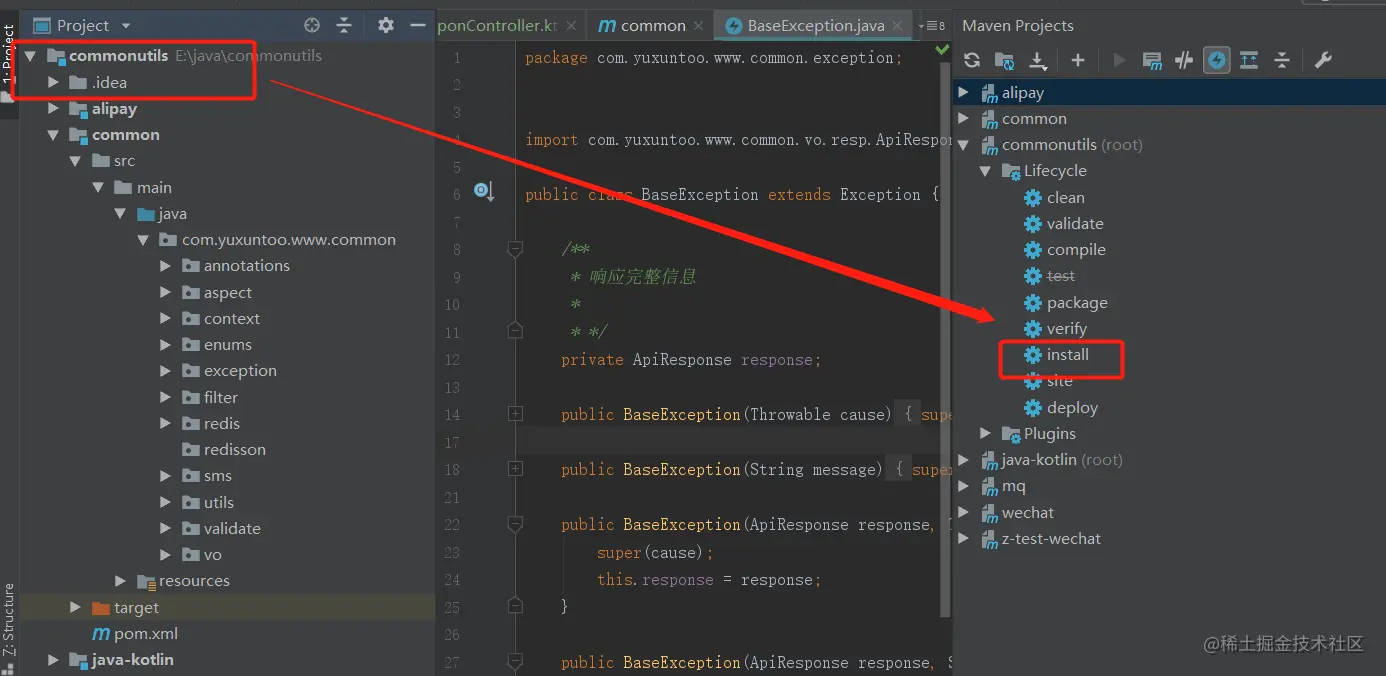Collapse all nodes in Maven Projects panel
The image size is (1386, 676).
tap(1282, 60)
